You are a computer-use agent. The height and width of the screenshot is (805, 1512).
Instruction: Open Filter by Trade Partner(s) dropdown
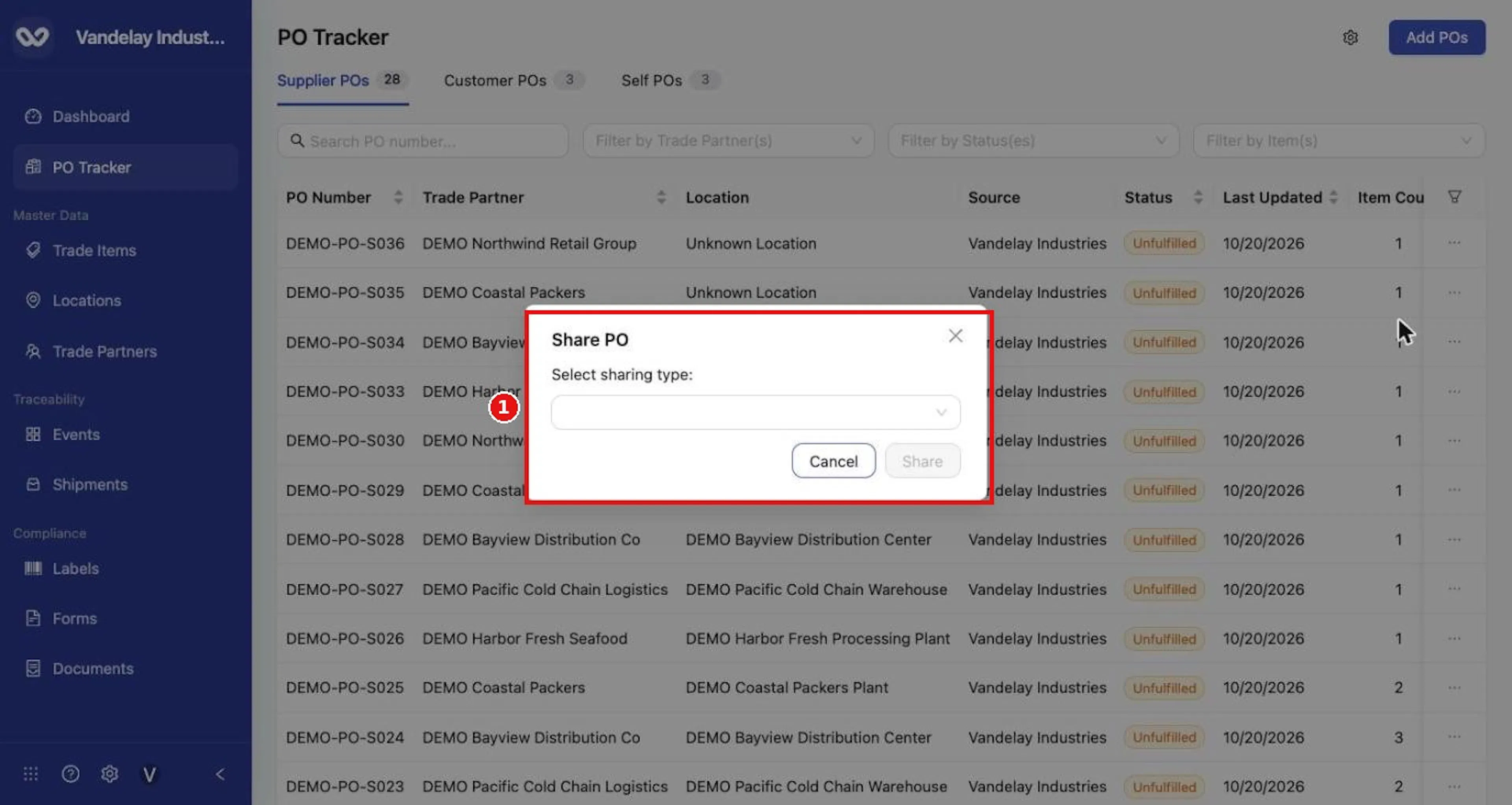click(x=728, y=141)
